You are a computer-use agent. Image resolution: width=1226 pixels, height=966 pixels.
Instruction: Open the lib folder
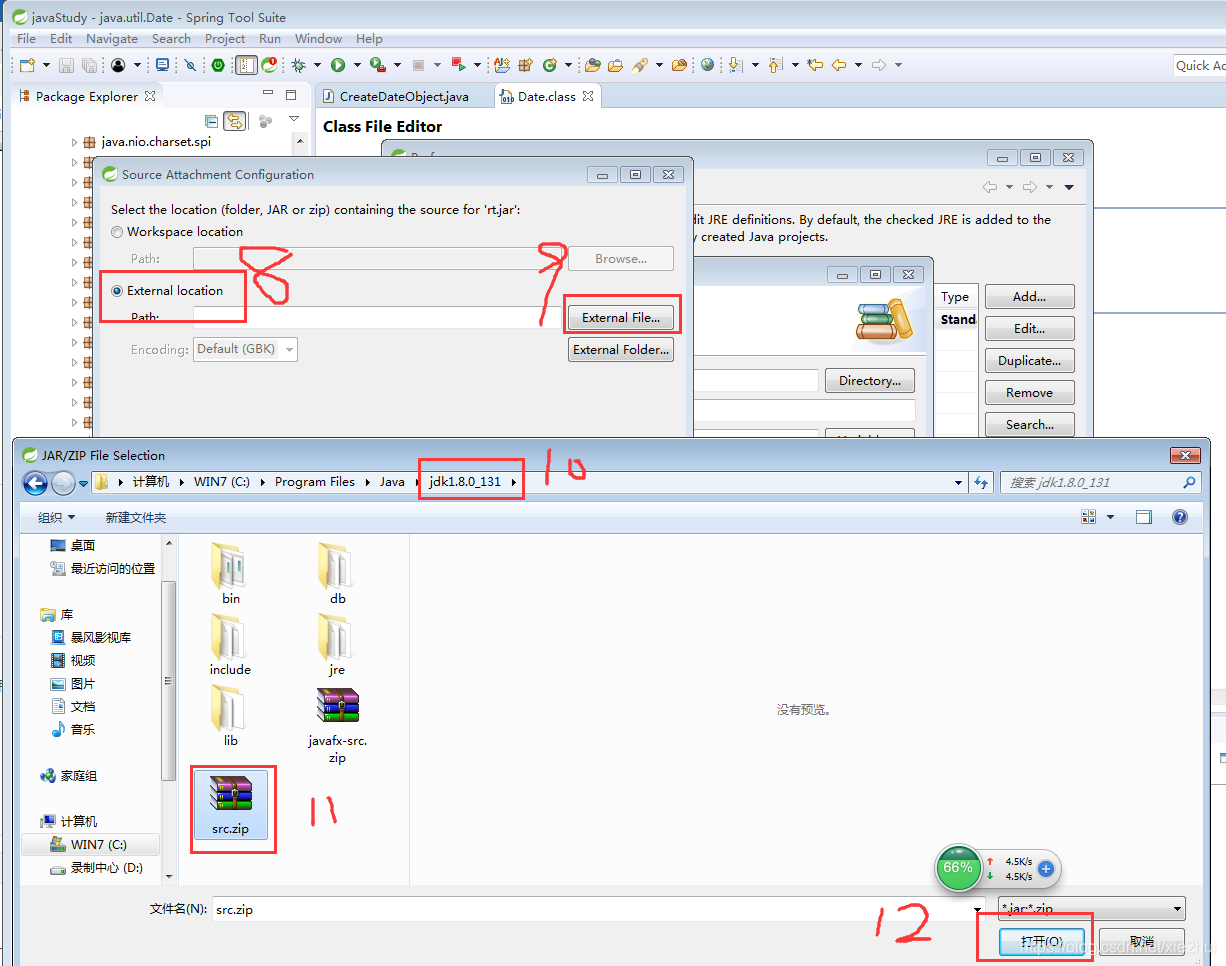231,716
